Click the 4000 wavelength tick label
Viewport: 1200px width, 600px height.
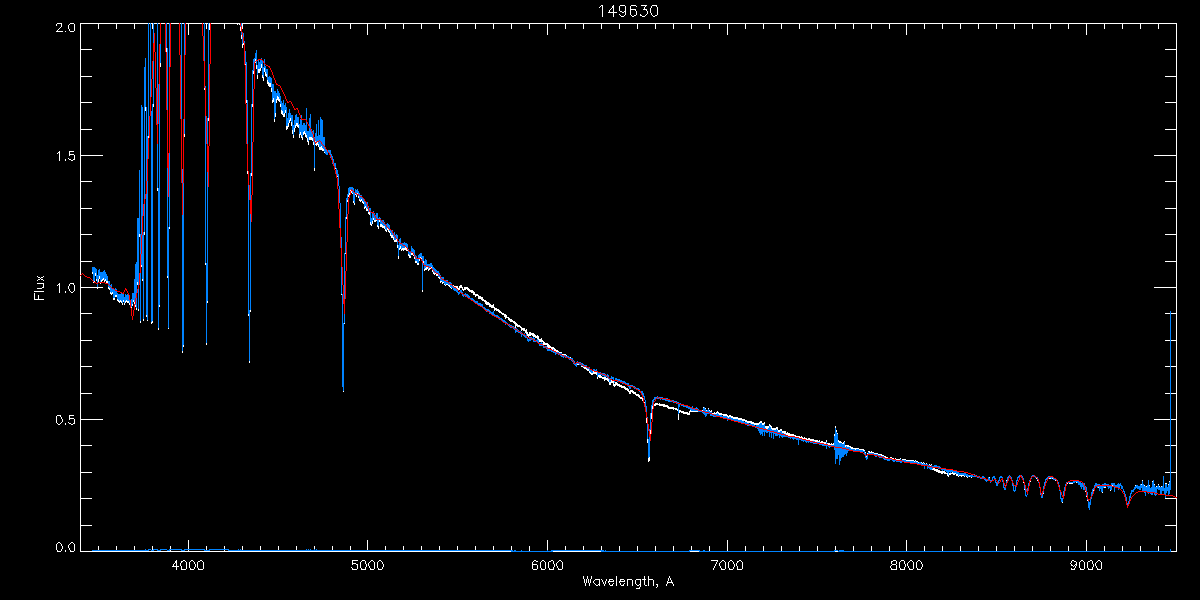(188, 565)
